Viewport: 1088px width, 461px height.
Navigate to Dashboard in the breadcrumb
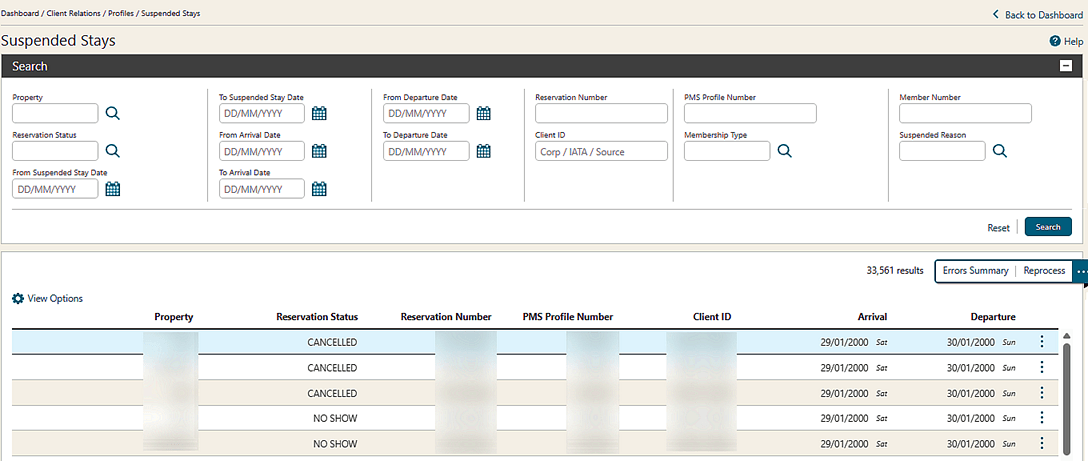click(20, 13)
